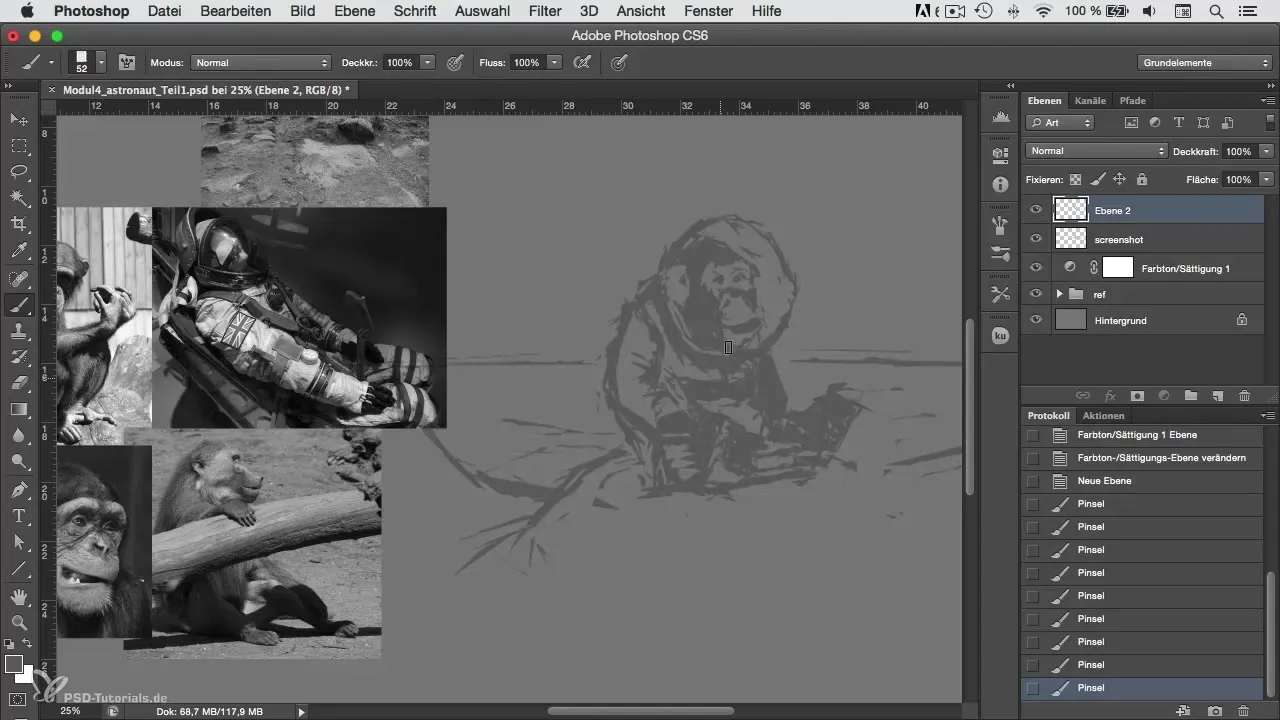
Task: Select the Crop tool
Action: (19, 224)
